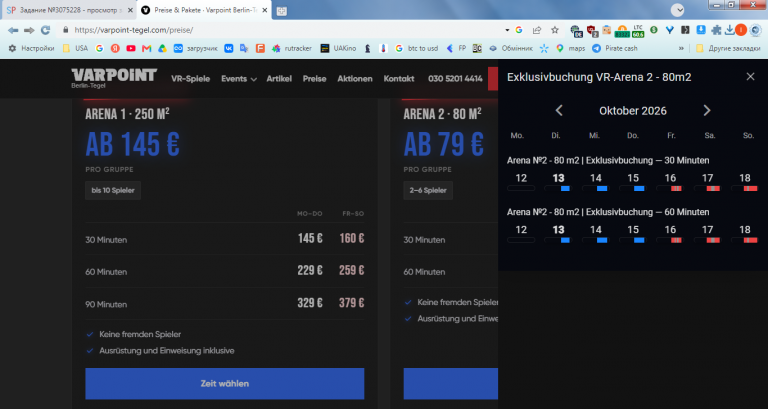Switch to the Задание №3075228 tab
The height and width of the screenshot is (409, 768).
tap(69, 10)
